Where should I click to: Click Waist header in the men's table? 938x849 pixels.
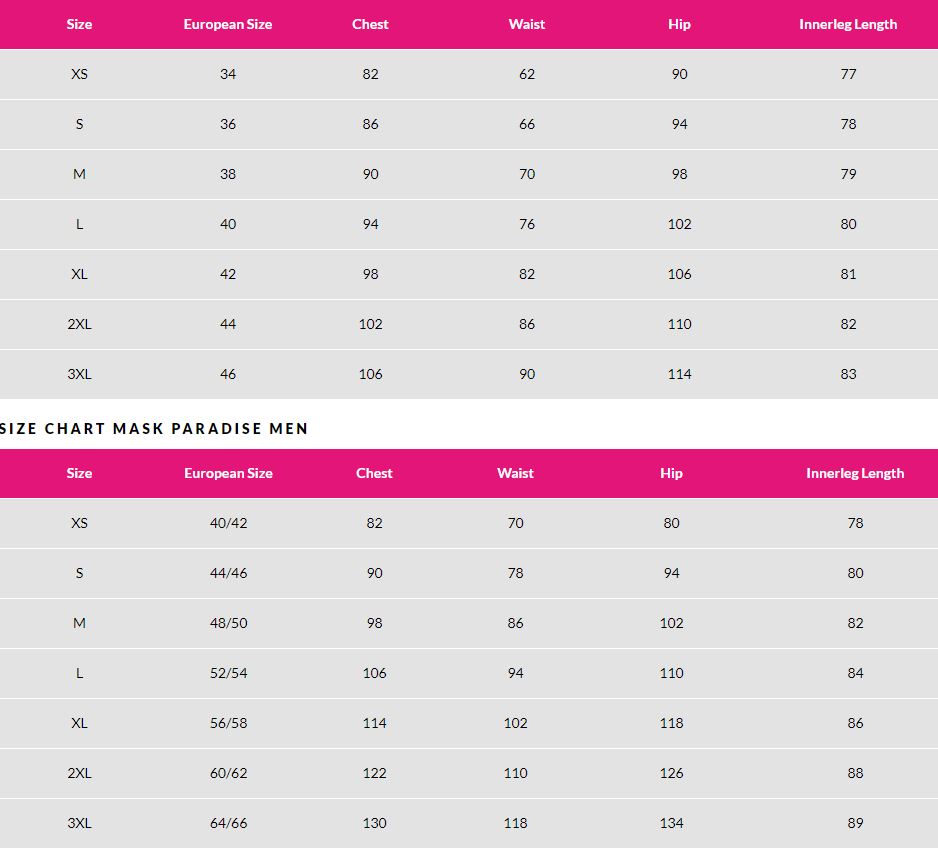click(x=515, y=473)
